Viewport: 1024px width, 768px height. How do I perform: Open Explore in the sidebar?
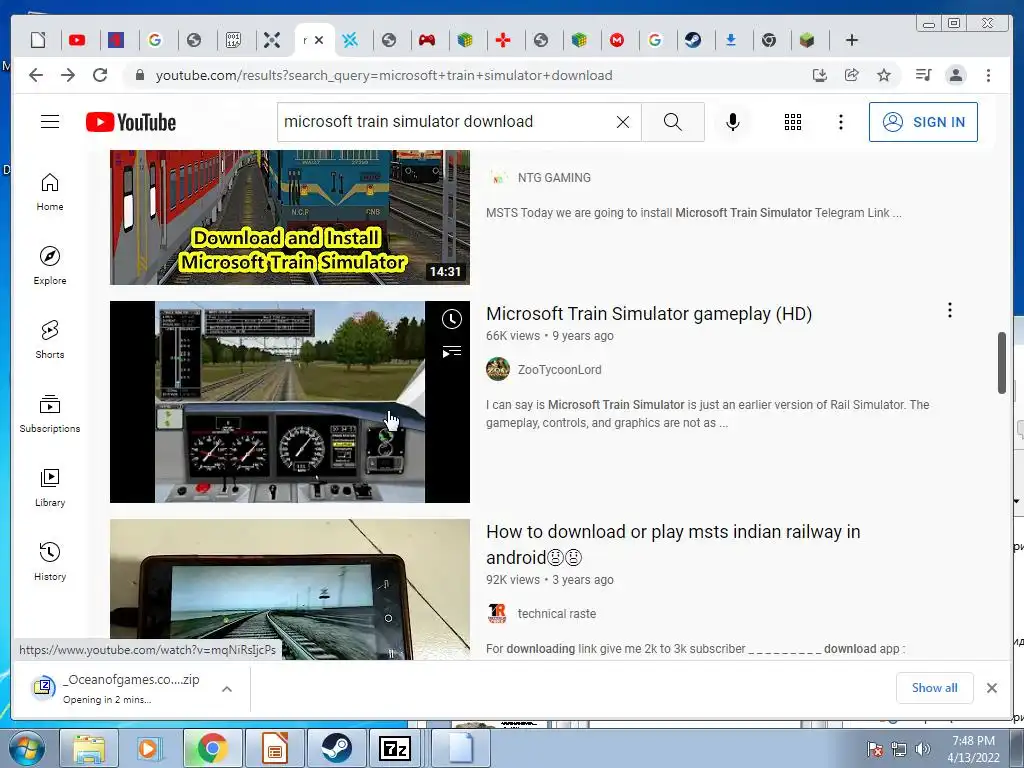pos(50,266)
